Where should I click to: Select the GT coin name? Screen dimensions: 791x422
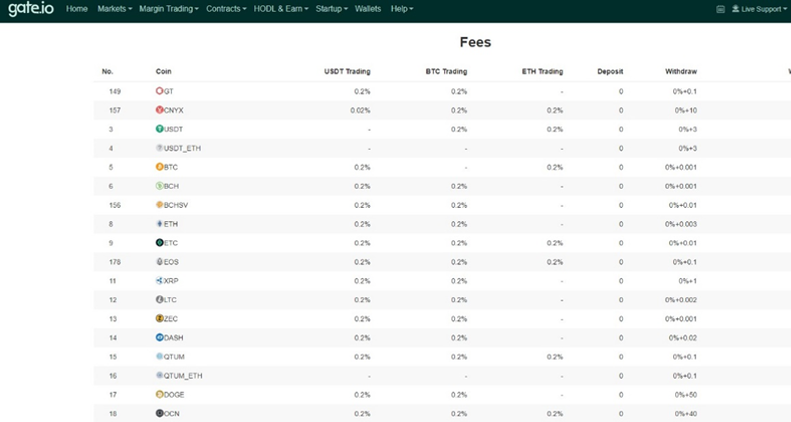click(x=168, y=91)
